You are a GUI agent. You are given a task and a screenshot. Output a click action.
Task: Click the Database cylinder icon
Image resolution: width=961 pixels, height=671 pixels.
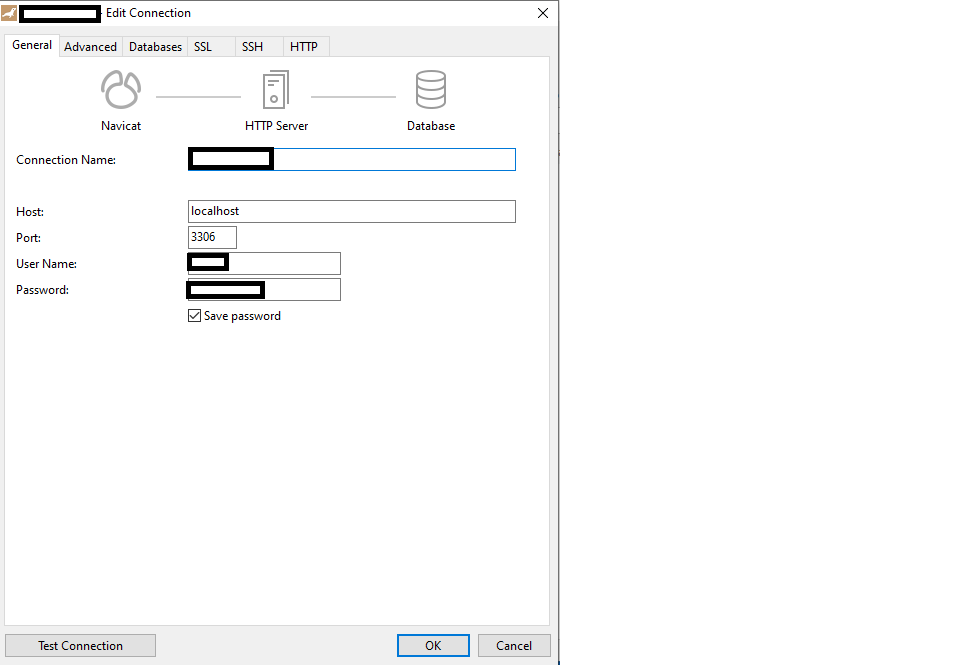point(431,90)
